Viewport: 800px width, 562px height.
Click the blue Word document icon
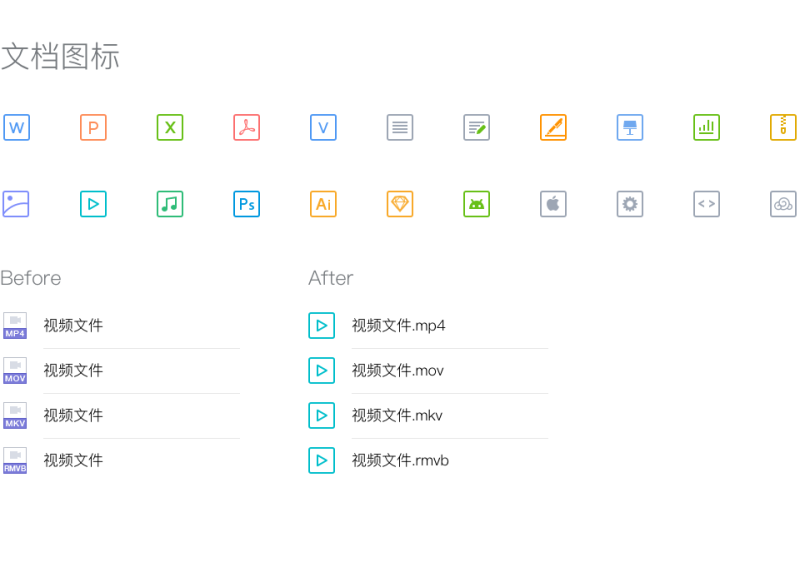[16, 127]
